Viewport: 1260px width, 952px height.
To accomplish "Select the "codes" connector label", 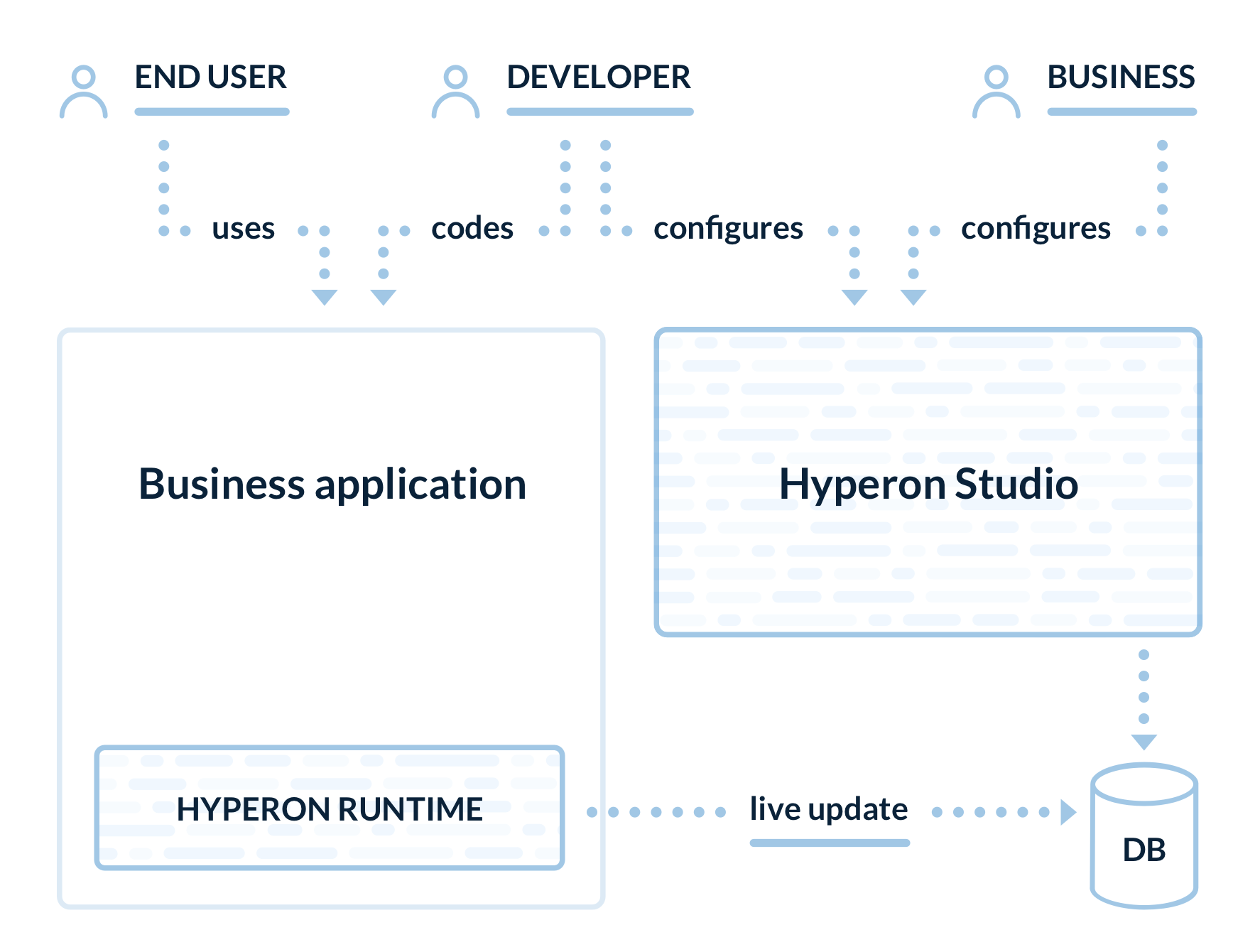I will click(472, 229).
